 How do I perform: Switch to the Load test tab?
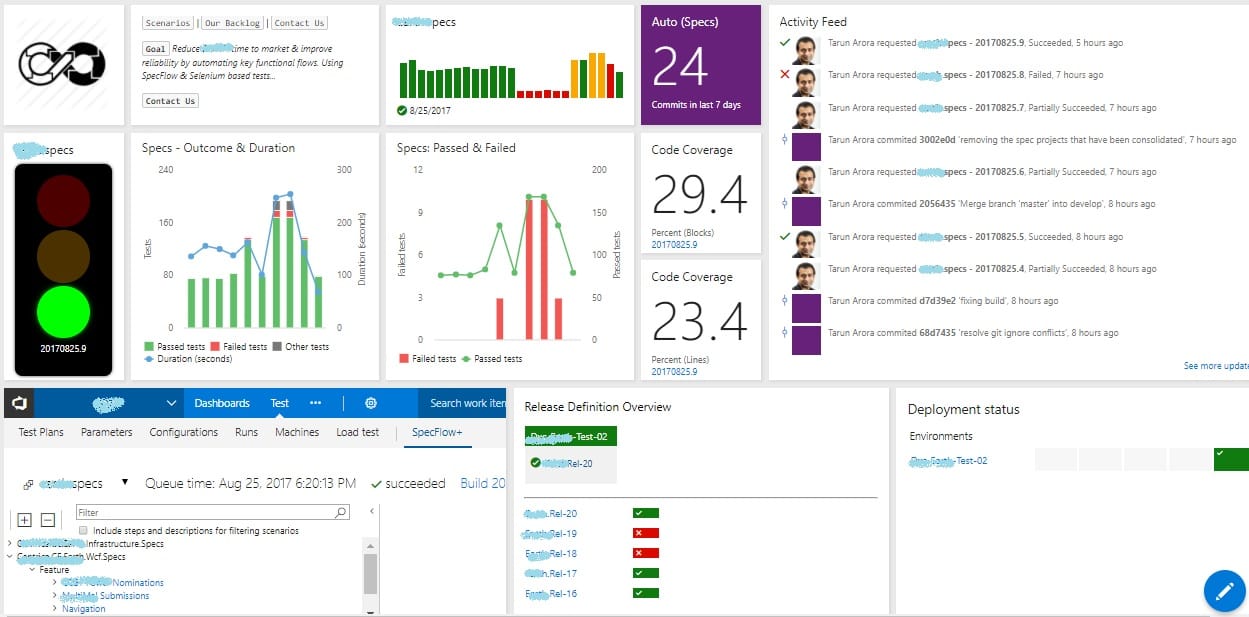358,432
